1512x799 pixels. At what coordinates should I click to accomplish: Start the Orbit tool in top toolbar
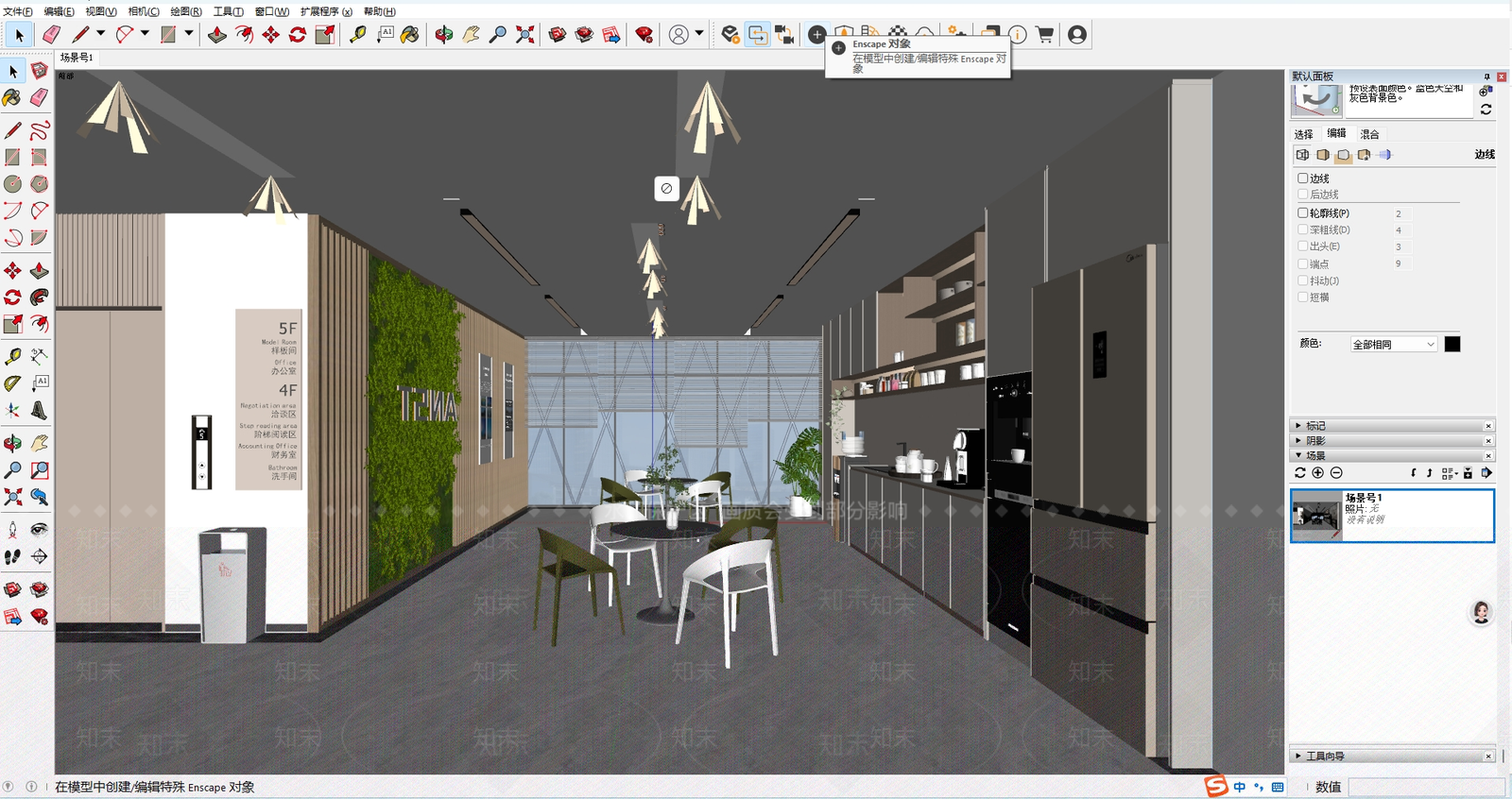point(444,35)
